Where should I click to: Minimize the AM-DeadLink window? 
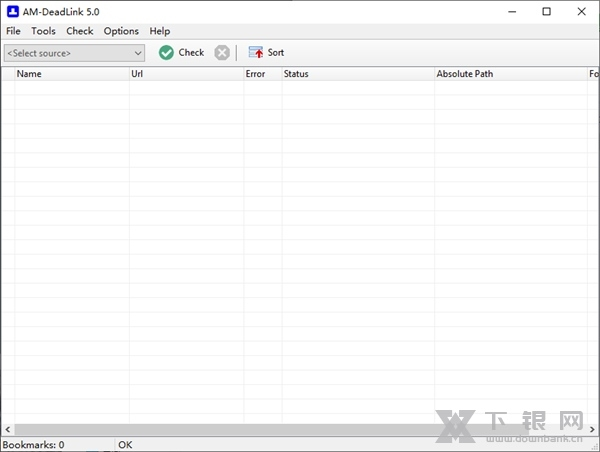(x=511, y=12)
